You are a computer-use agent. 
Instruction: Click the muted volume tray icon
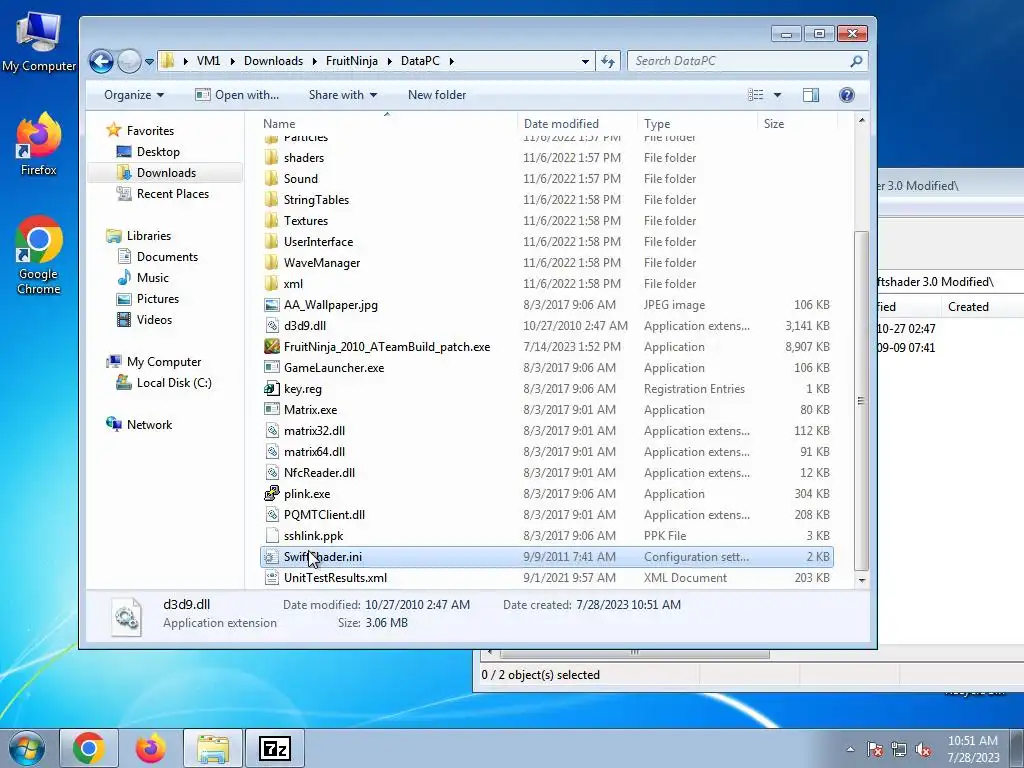coord(923,749)
